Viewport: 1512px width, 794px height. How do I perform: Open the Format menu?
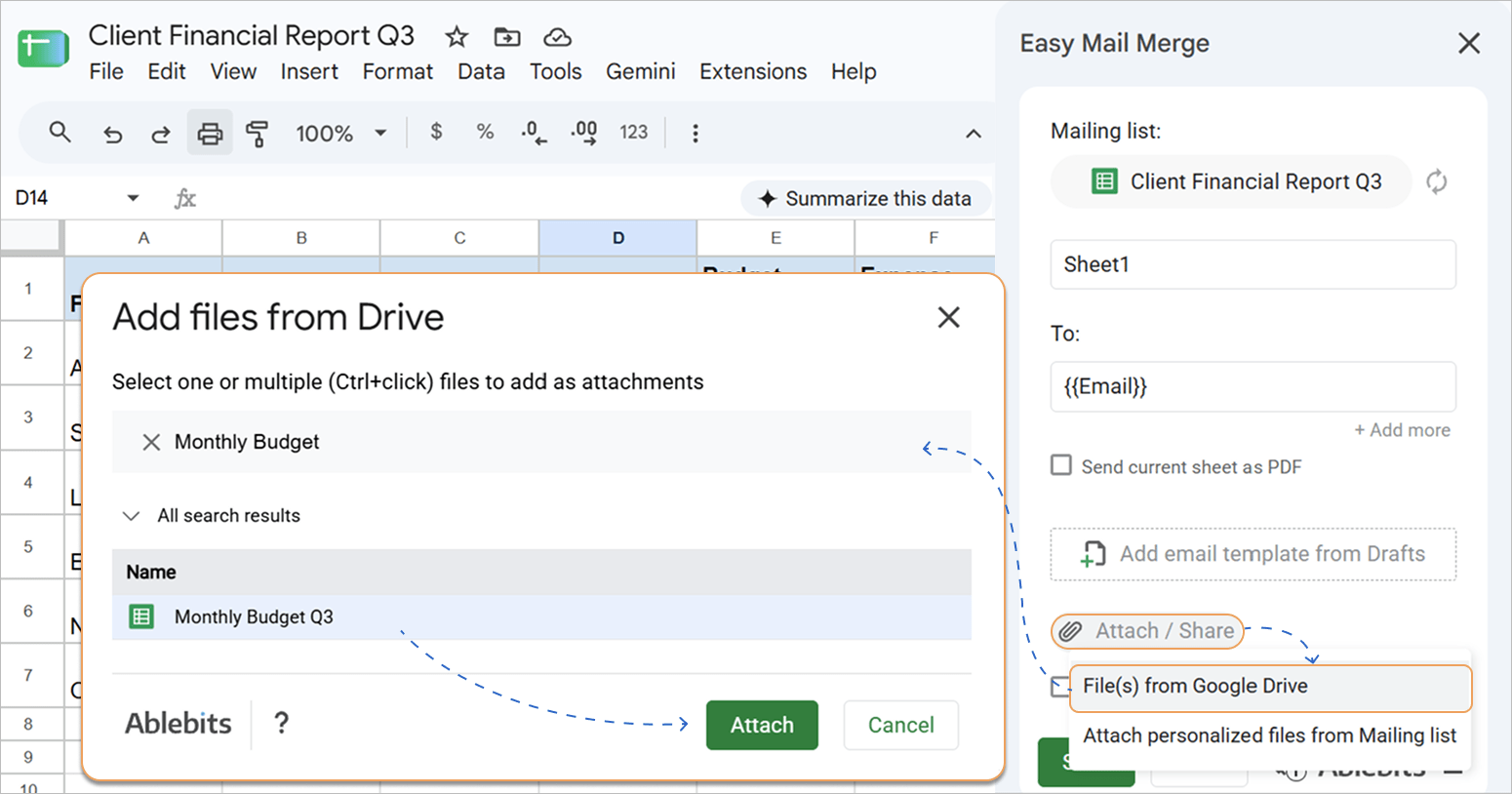398,71
